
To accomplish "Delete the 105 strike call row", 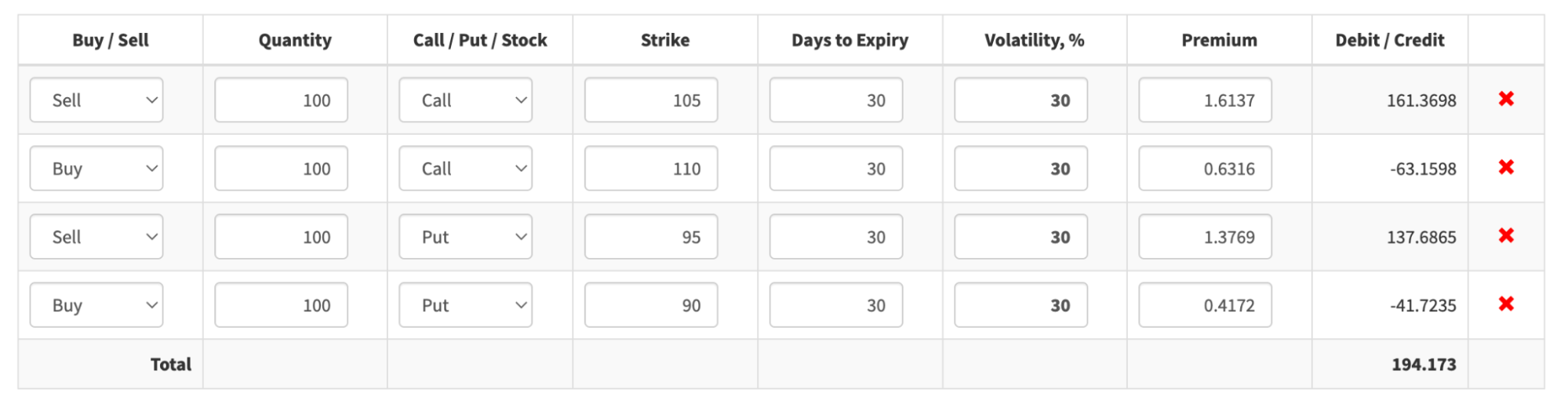I will pos(1505,99).
